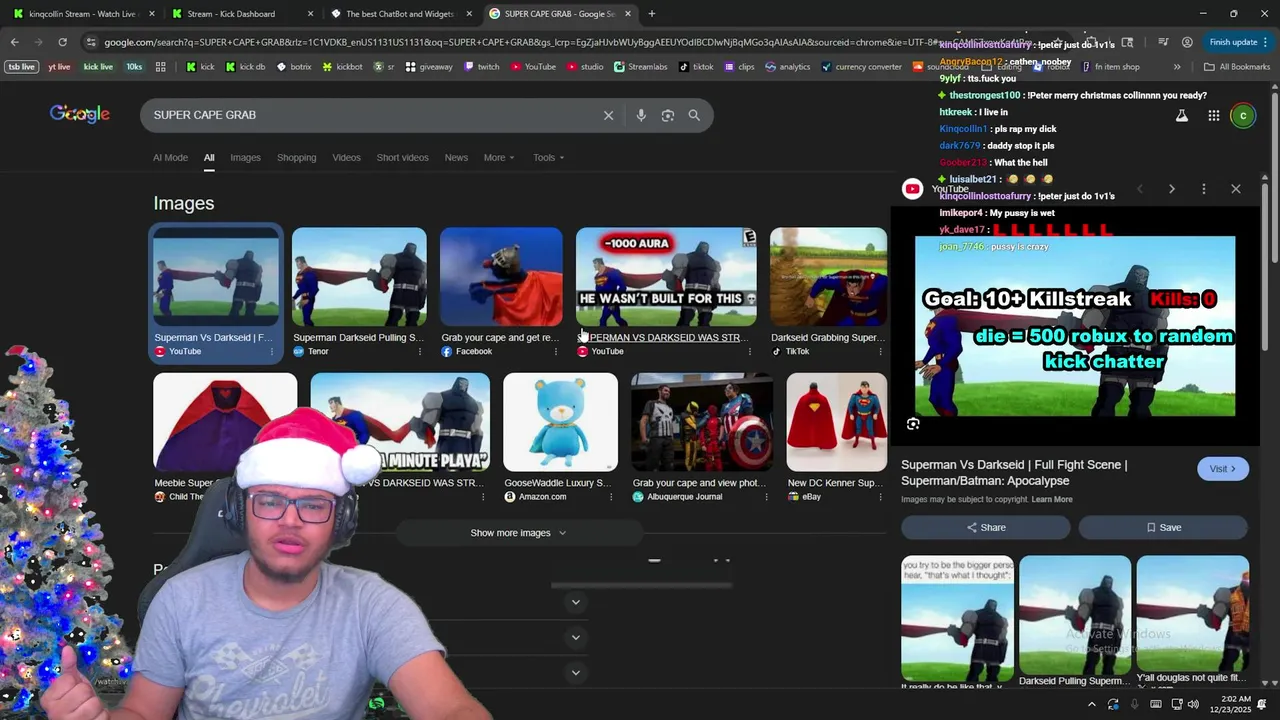Go back with the browser back arrow
Image resolution: width=1280 pixels, height=720 pixels.
(x=14, y=42)
